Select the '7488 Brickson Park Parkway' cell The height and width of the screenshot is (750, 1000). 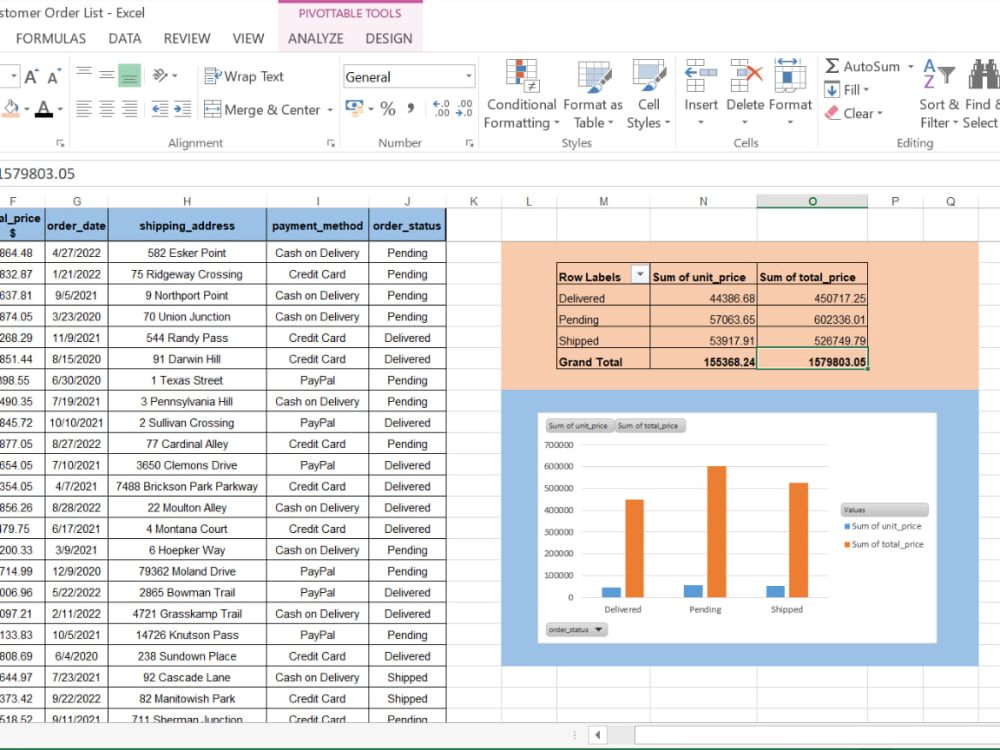(x=187, y=487)
